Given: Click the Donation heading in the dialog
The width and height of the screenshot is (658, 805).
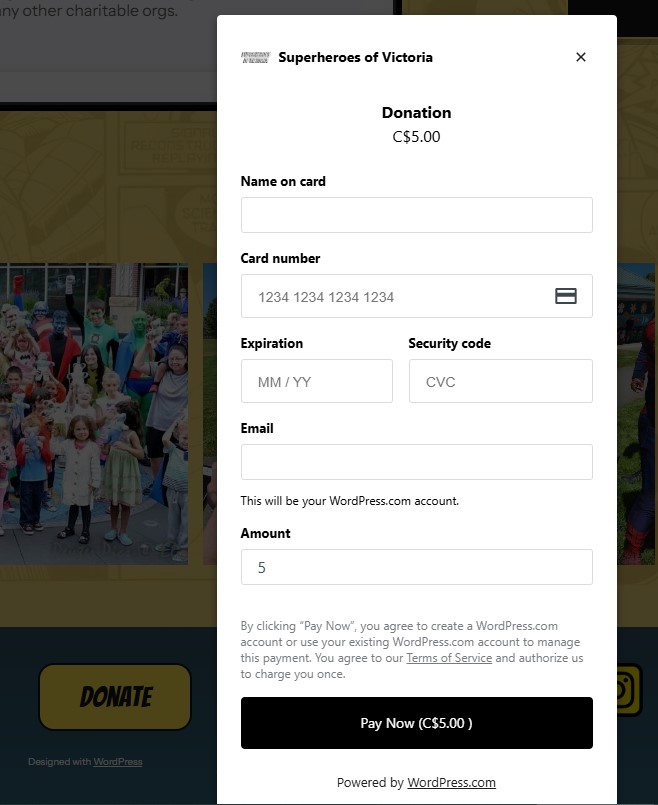Looking at the screenshot, I should 416,112.
